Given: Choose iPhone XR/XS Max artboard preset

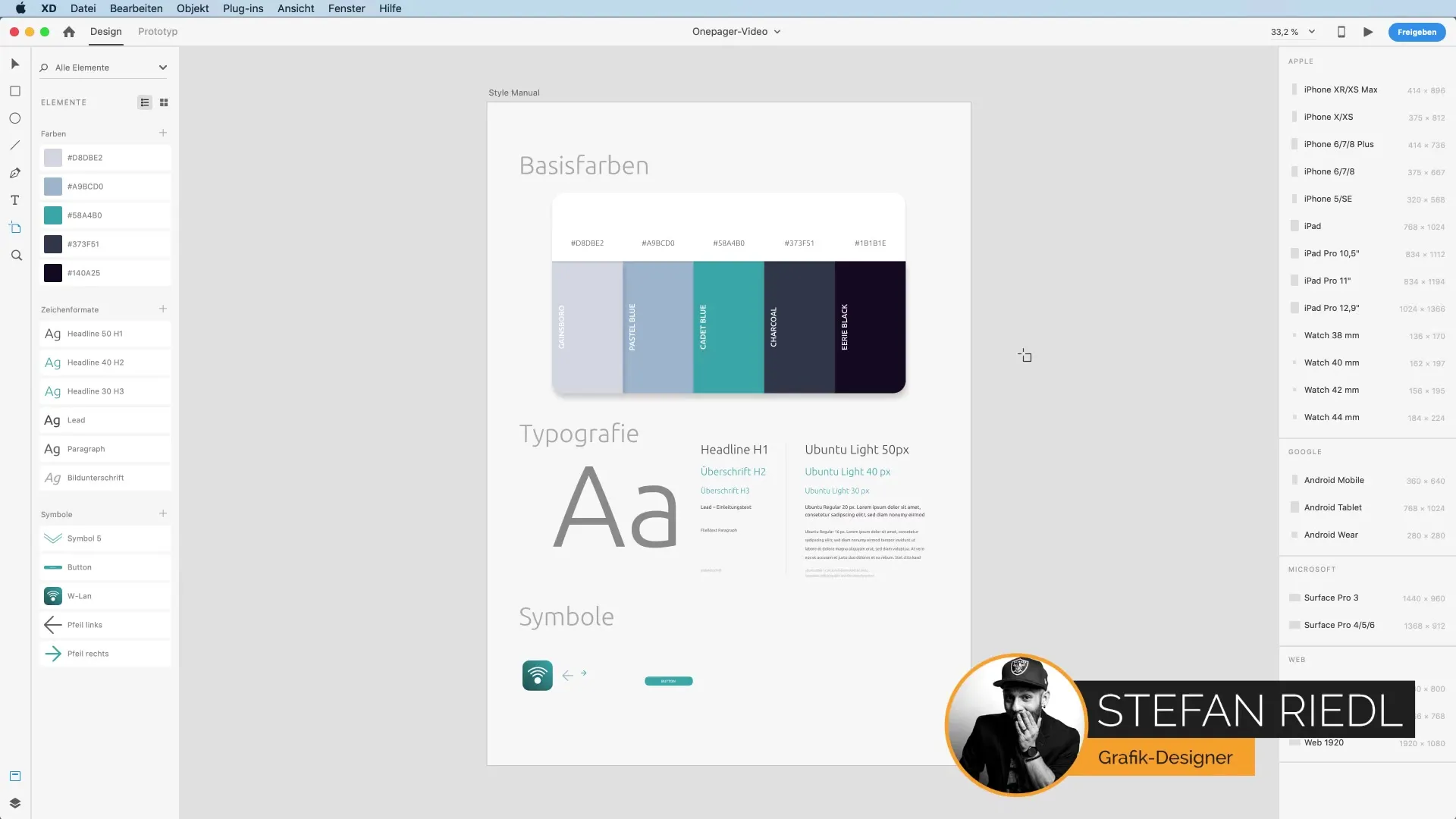Looking at the screenshot, I should pos(1367,89).
